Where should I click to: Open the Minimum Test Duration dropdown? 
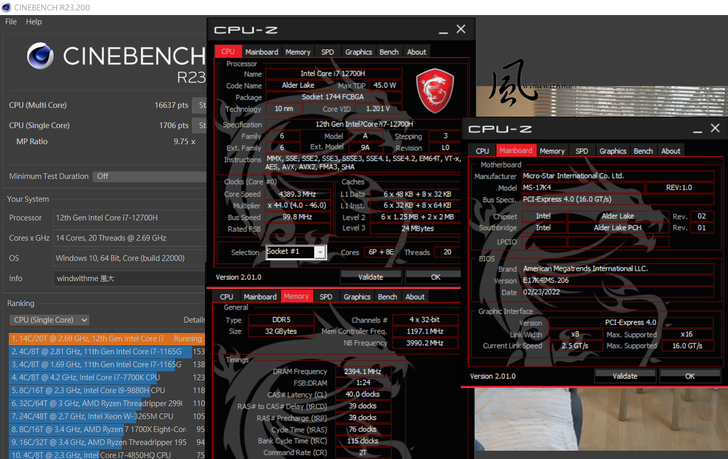(150, 176)
